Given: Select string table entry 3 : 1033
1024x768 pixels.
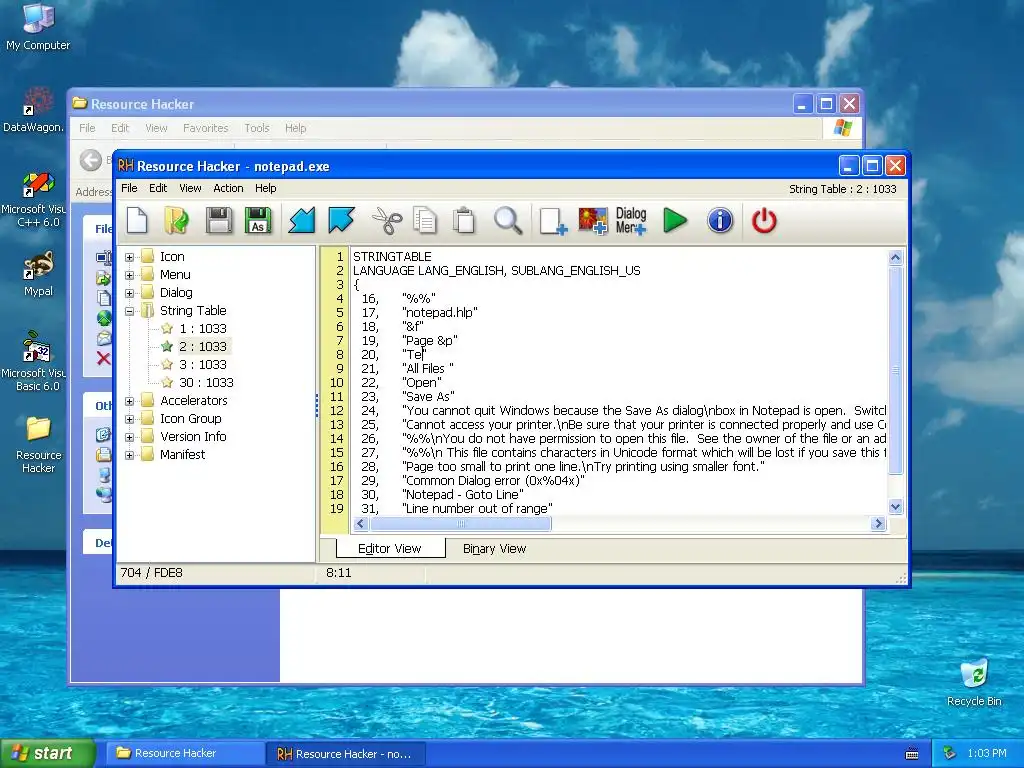Looking at the screenshot, I should (202, 364).
